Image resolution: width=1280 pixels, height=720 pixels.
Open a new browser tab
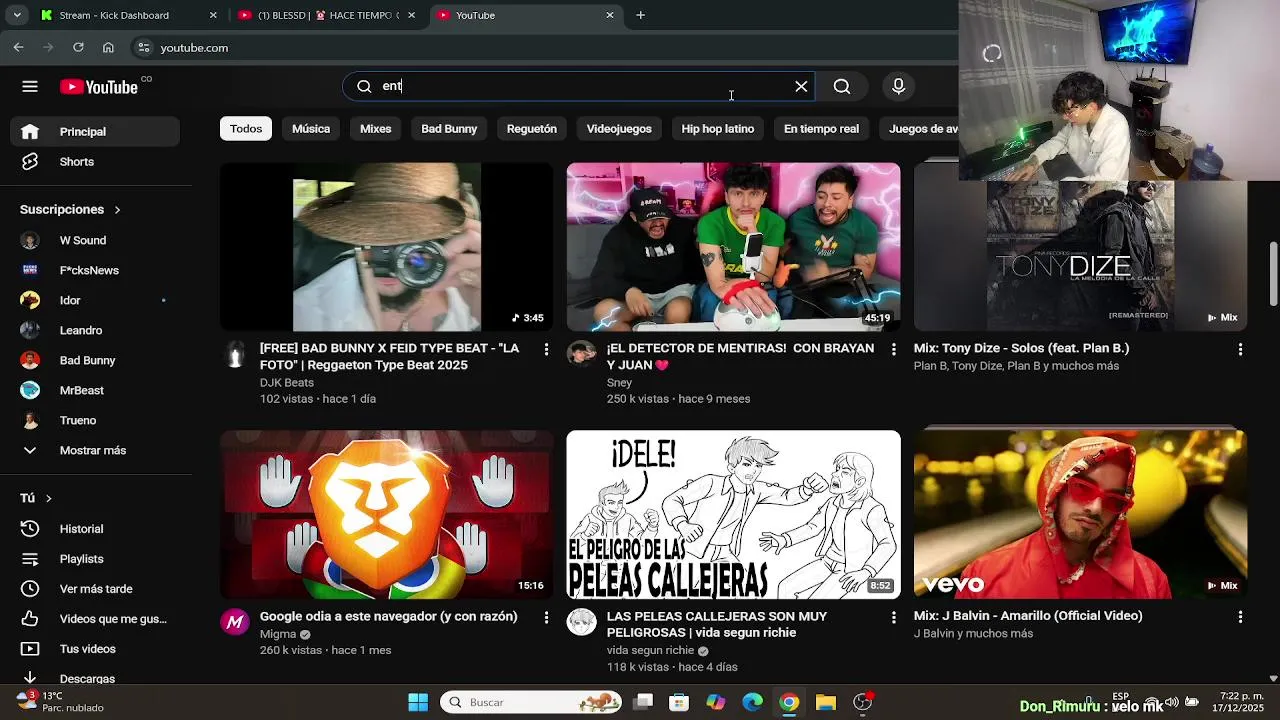[x=640, y=15]
